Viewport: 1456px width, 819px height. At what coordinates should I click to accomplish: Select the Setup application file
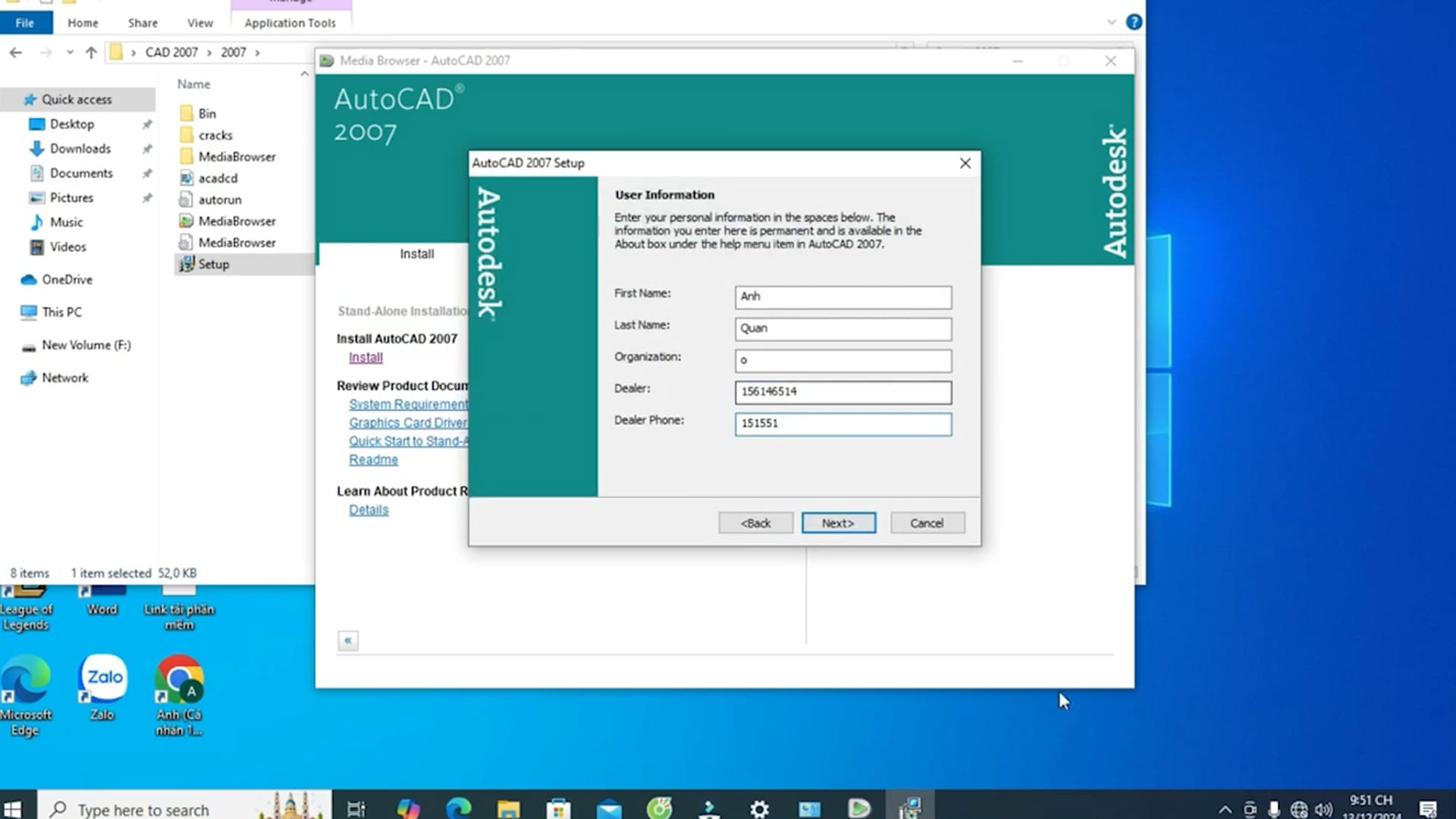click(213, 264)
